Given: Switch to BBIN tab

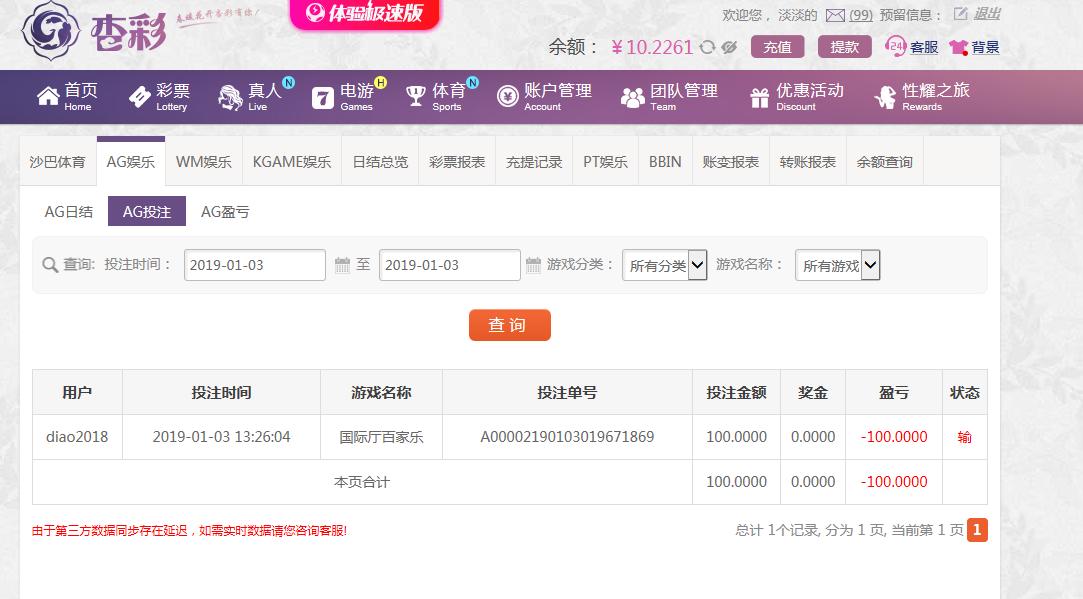Looking at the screenshot, I should coord(665,162).
